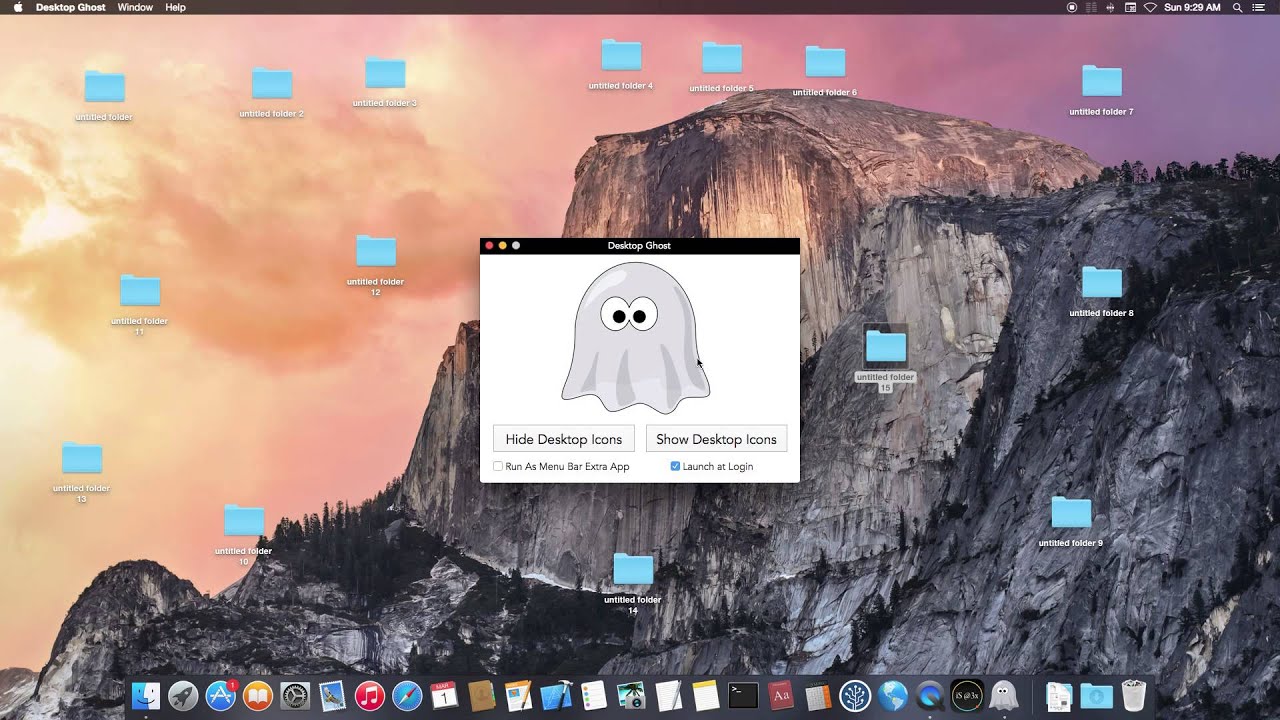
Task: Open Dictionary in the Dock
Action: (781, 696)
